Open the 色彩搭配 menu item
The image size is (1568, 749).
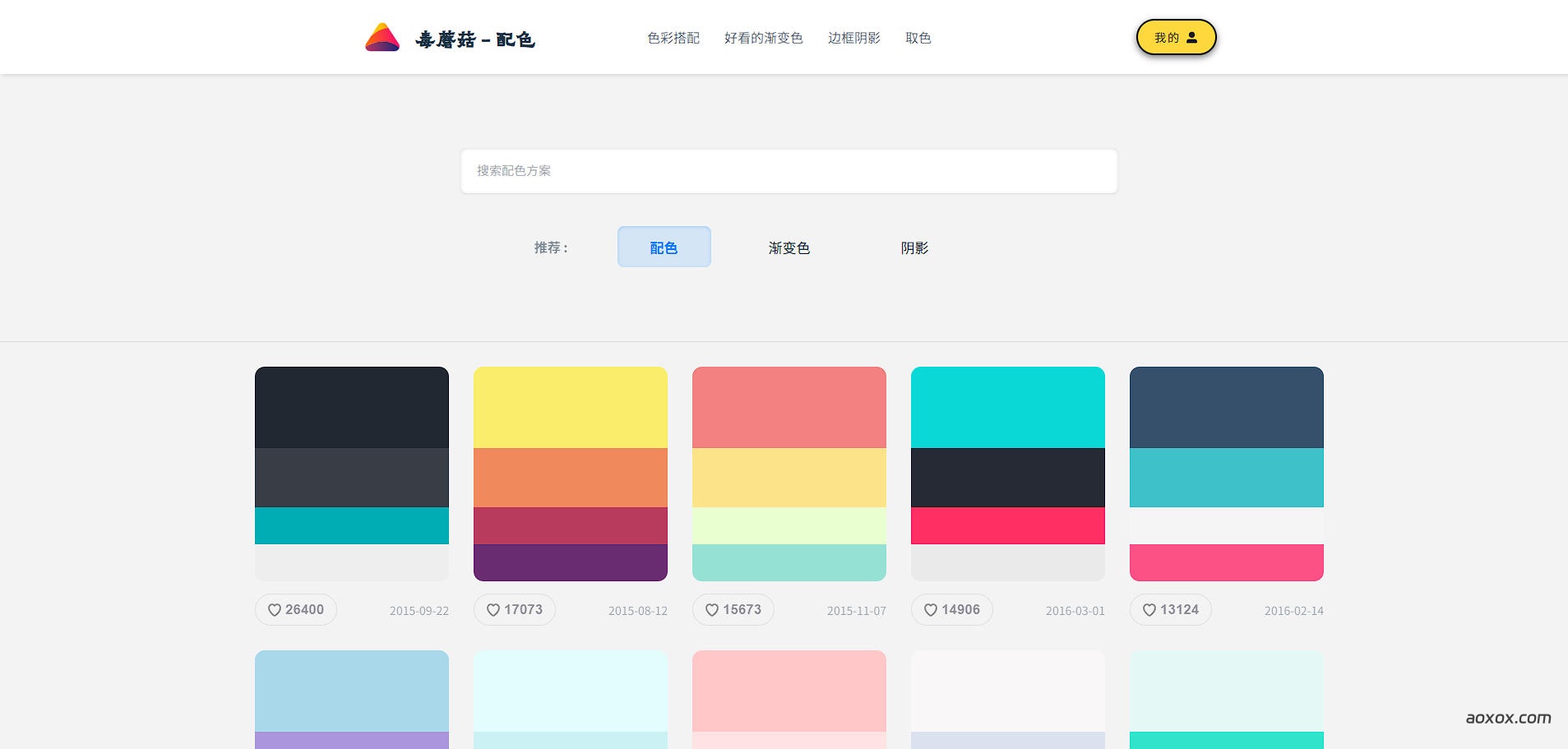(x=673, y=38)
